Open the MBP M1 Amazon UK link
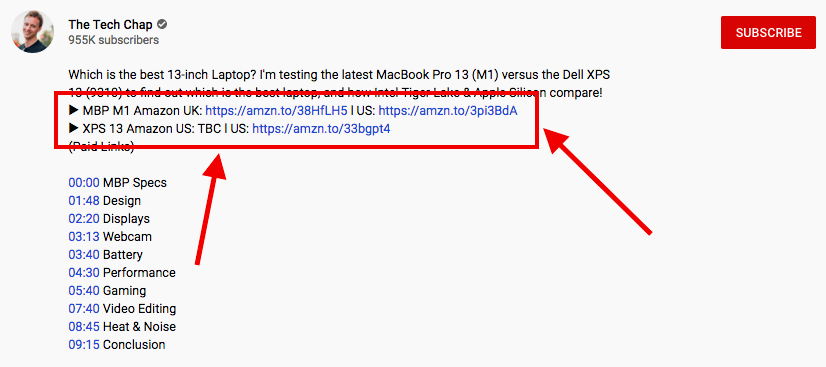 tap(276, 111)
